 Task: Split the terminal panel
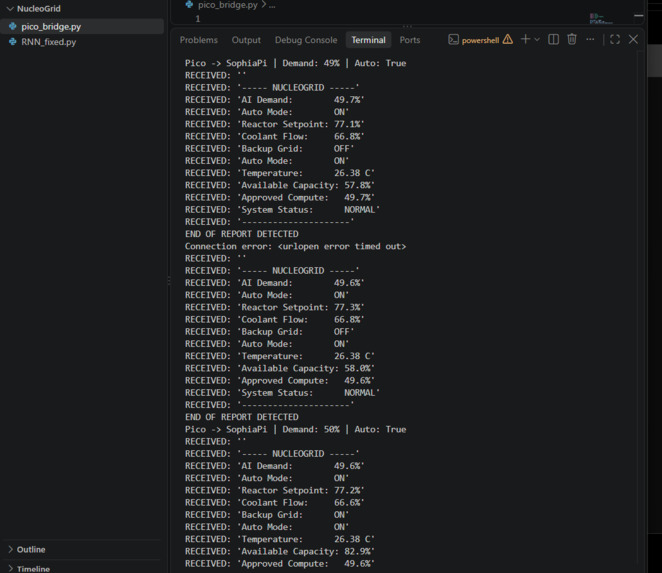point(553,40)
